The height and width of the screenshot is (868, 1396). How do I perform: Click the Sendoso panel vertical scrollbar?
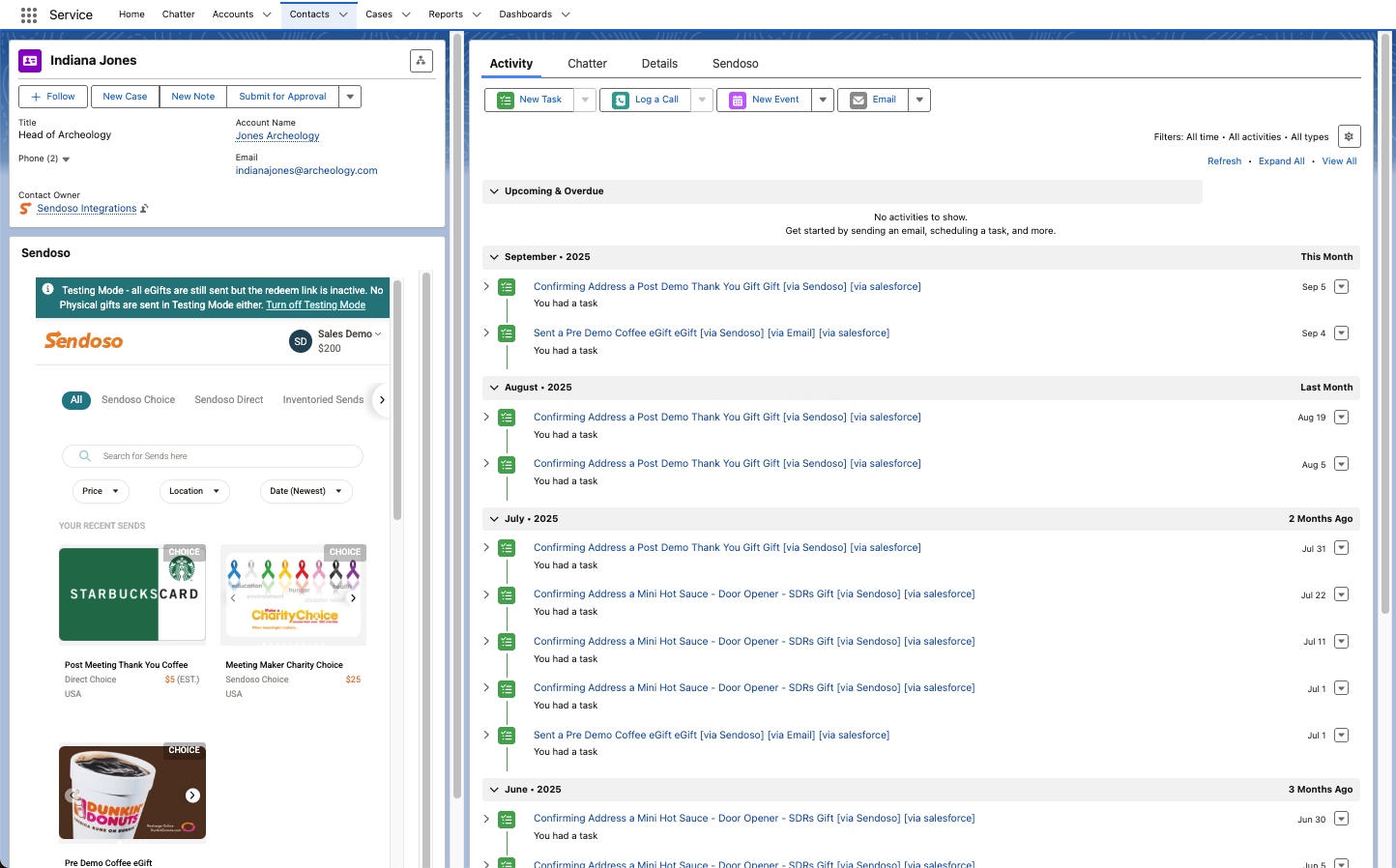[397, 400]
